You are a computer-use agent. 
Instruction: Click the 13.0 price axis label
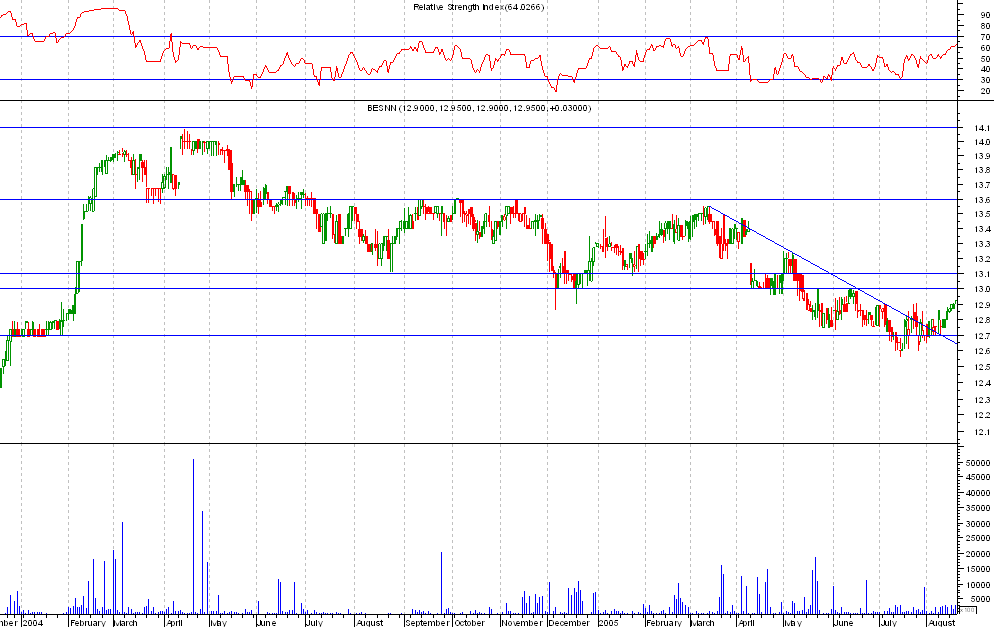[983, 289]
